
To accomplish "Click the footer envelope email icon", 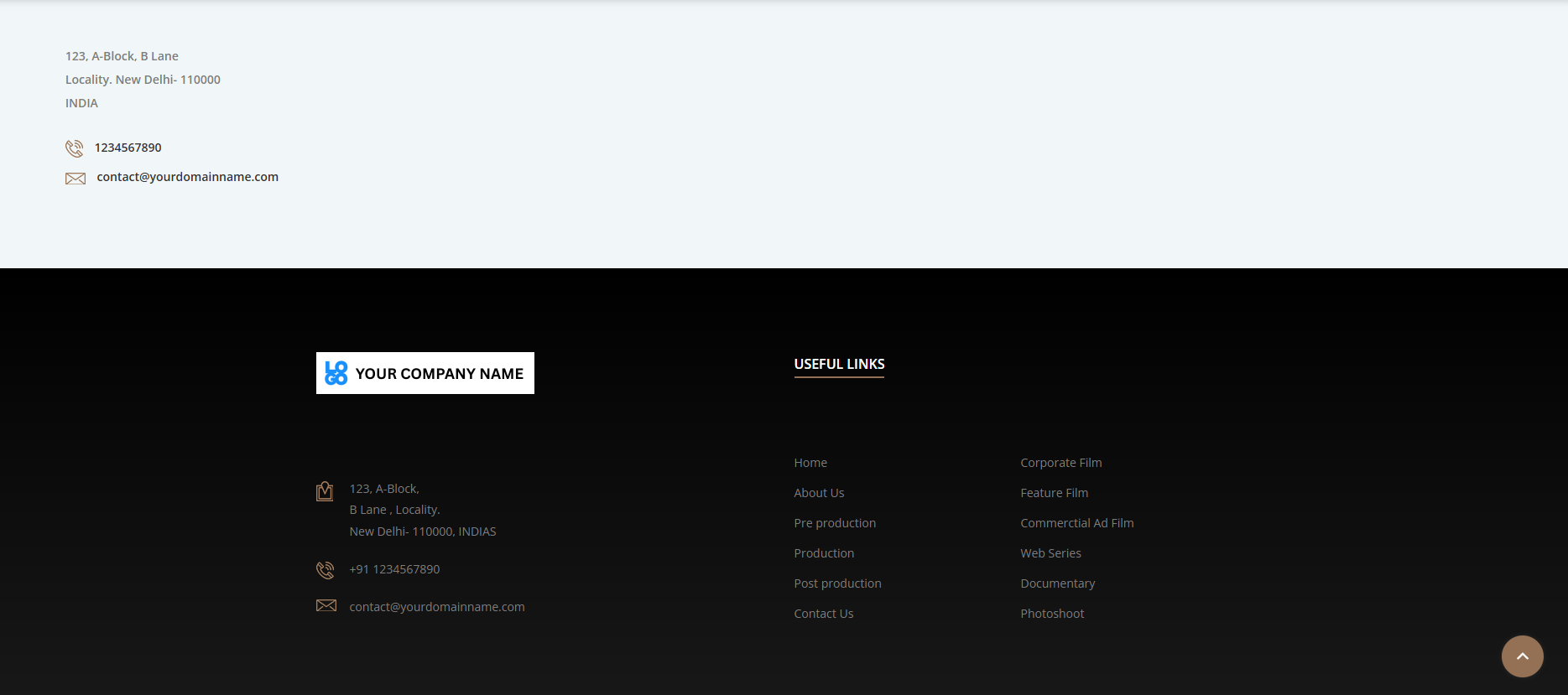I will 326,605.
